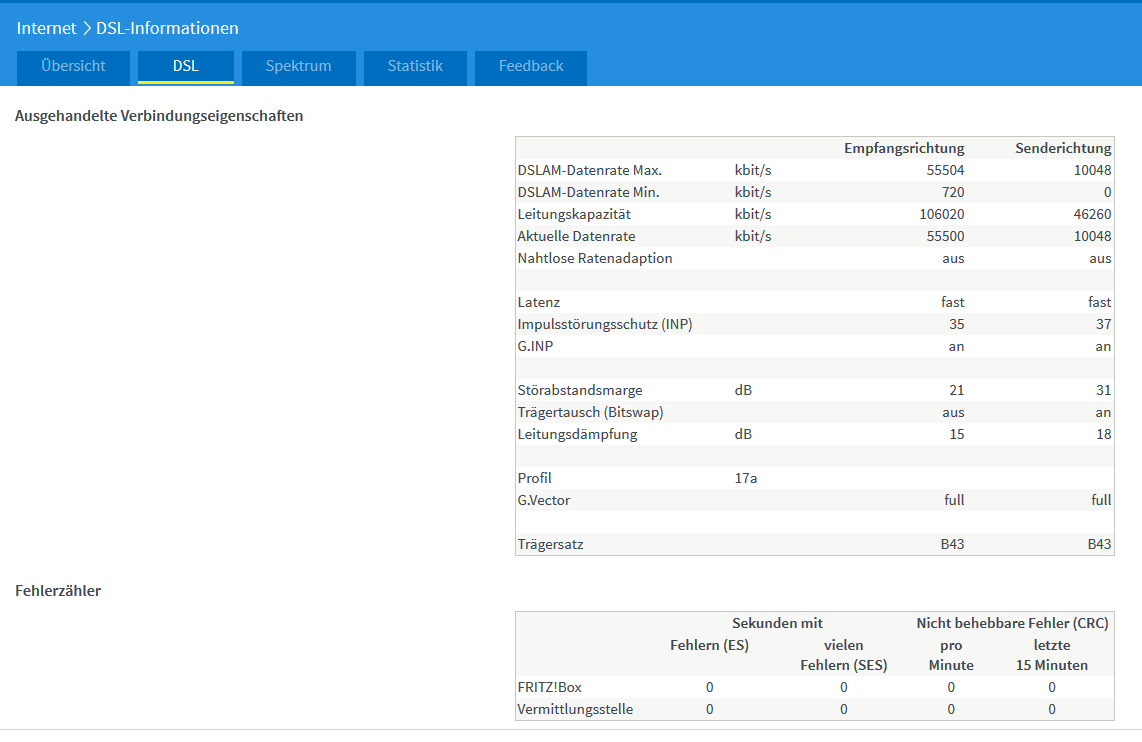Select the Leitungskapazität label
The height and width of the screenshot is (742, 1142).
click(x=574, y=214)
